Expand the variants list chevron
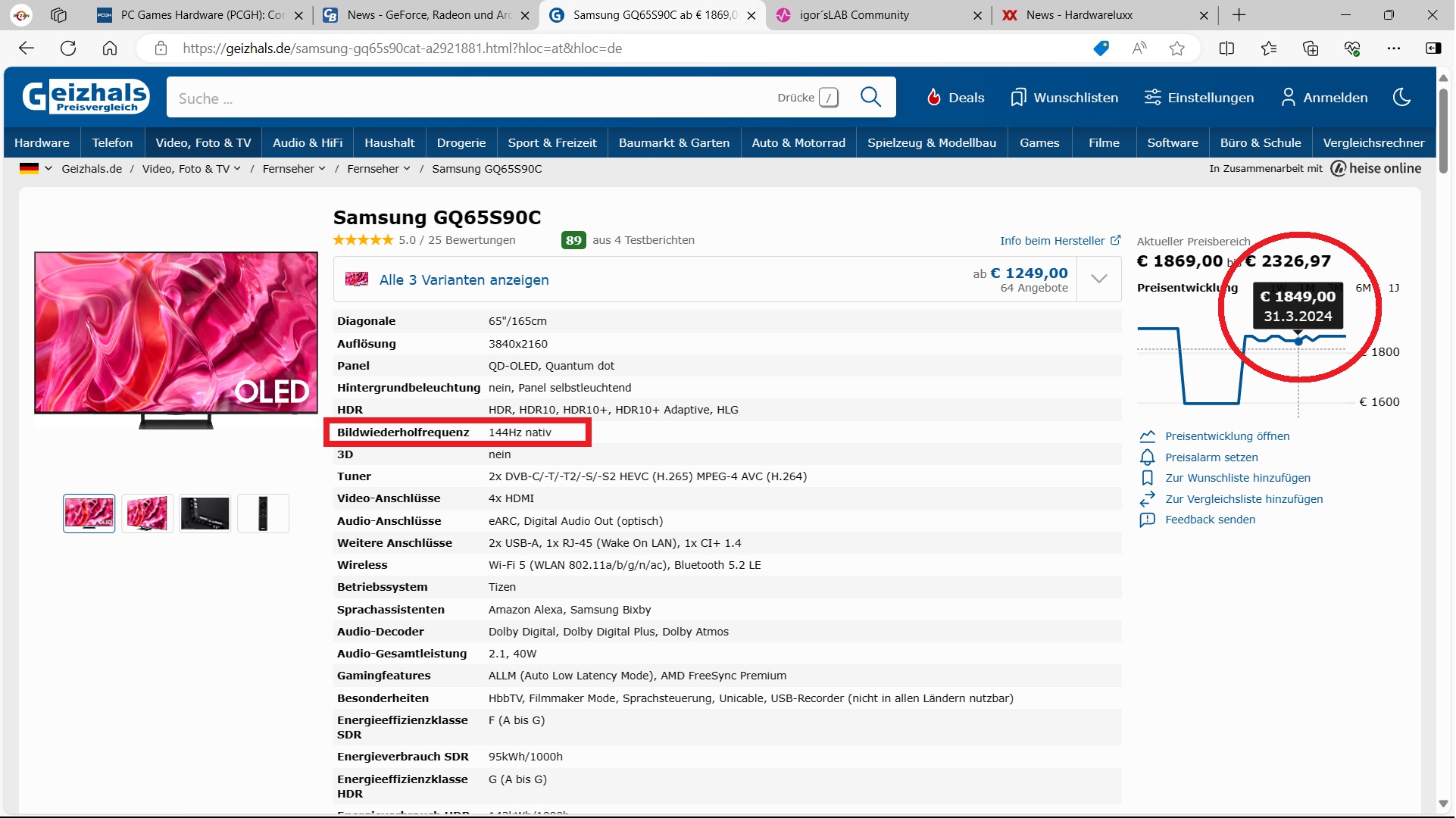The width and height of the screenshot is (1456, 818). click(1098, 279)
